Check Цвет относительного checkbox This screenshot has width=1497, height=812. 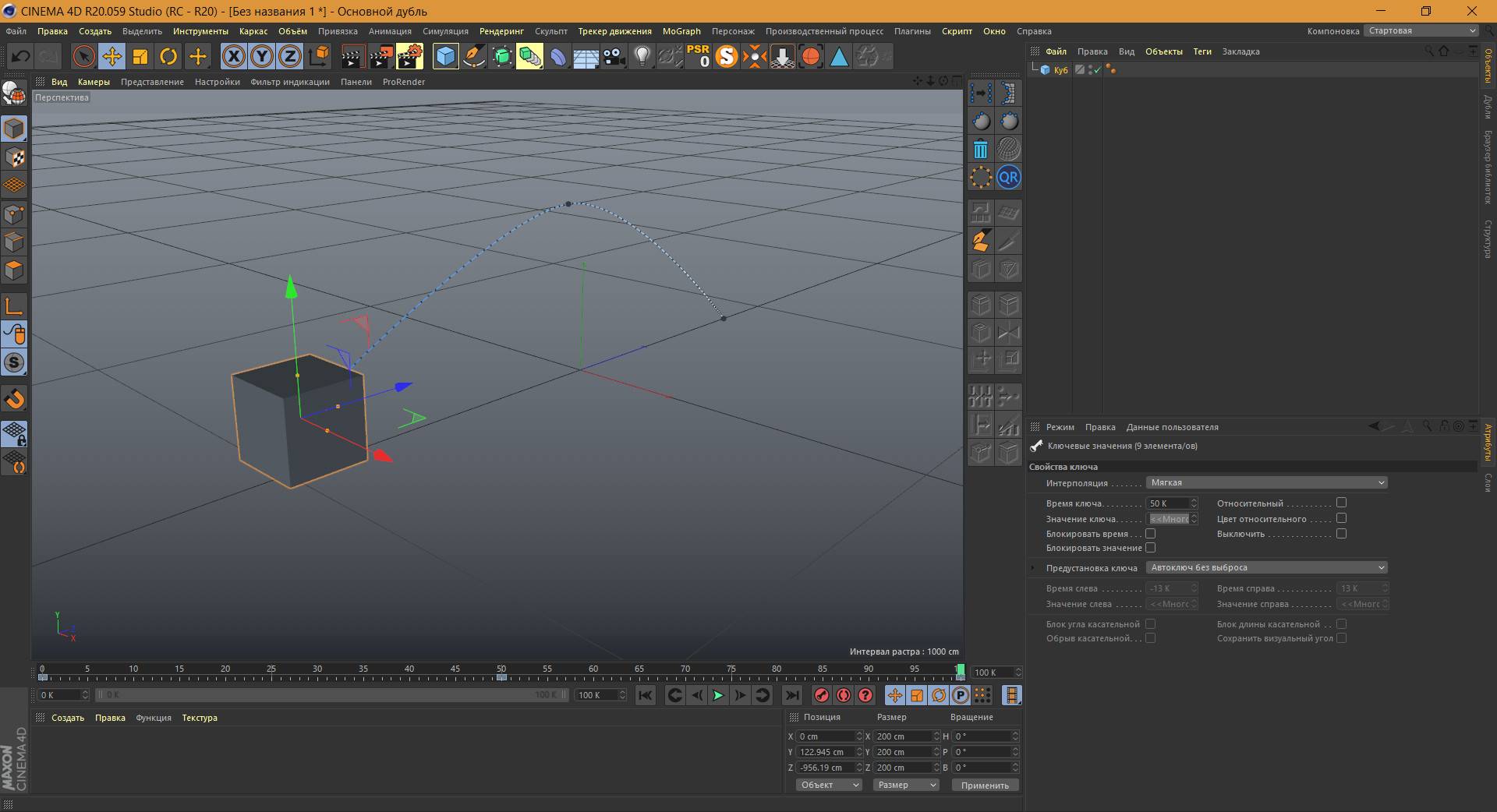coord(1341,518)
